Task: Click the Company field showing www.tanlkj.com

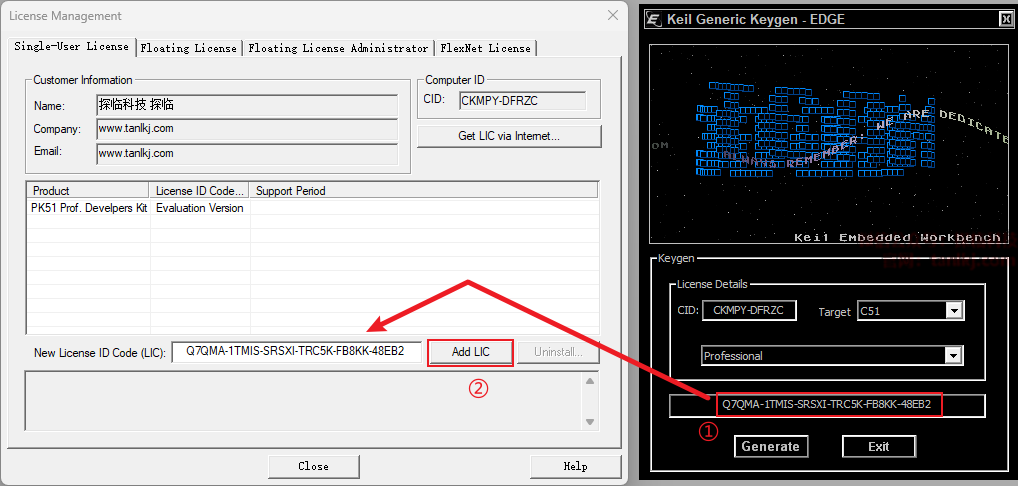Action: 247,128
